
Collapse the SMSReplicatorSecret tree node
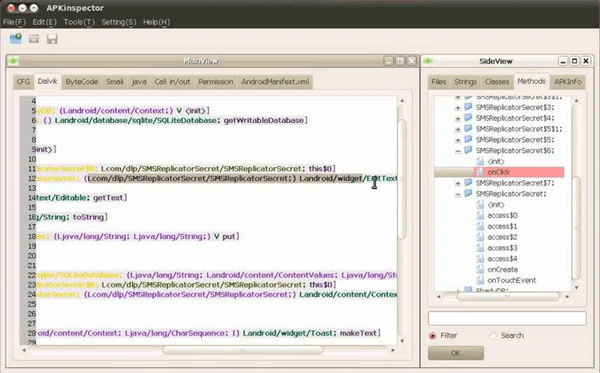click(458, 195)
